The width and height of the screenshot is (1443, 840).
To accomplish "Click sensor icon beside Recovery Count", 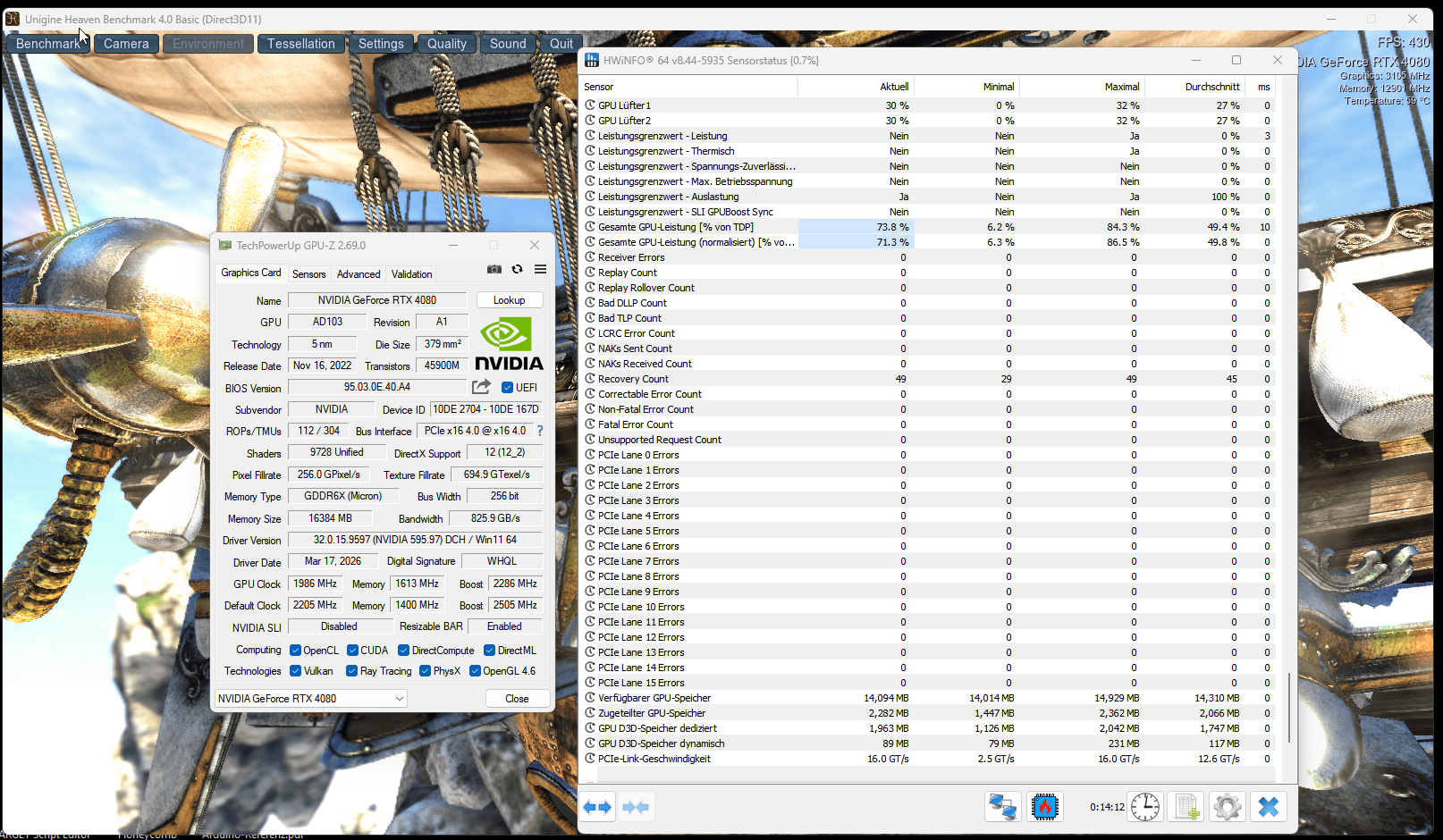I will 590,379.
